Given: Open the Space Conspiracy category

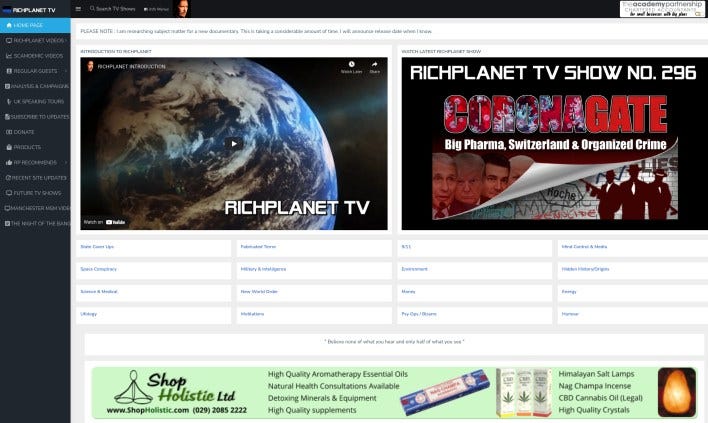Looking at the screenshot, I should pos(98,269).
